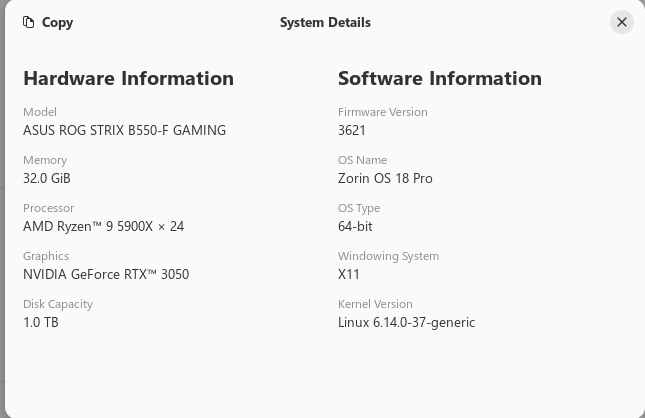Viewport: 645px width, 418px height.
Task: Click the 64-bit OS type value
Action: pyautogui.click(x=355, y=226)
